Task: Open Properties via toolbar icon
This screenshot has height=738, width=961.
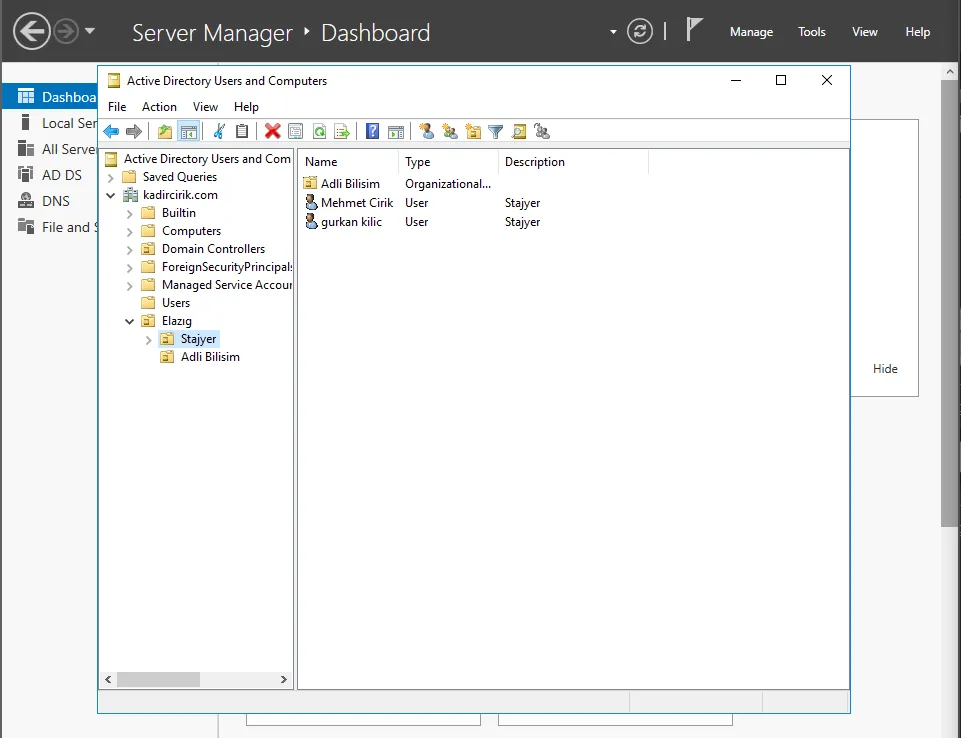Action: (295, 131)
